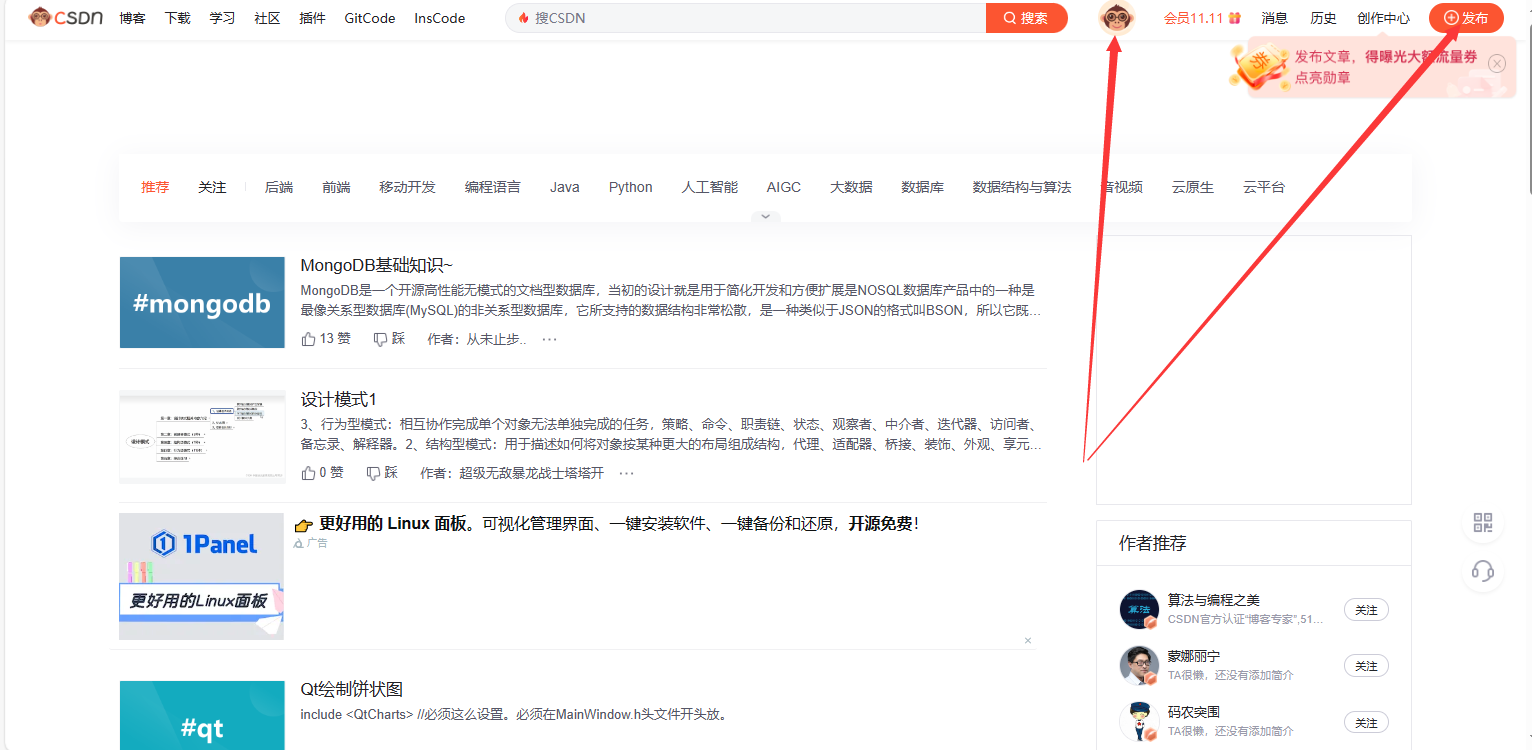1532x750 pixels.
Task: Open 消息 messages link
Action: point(1275,18)
